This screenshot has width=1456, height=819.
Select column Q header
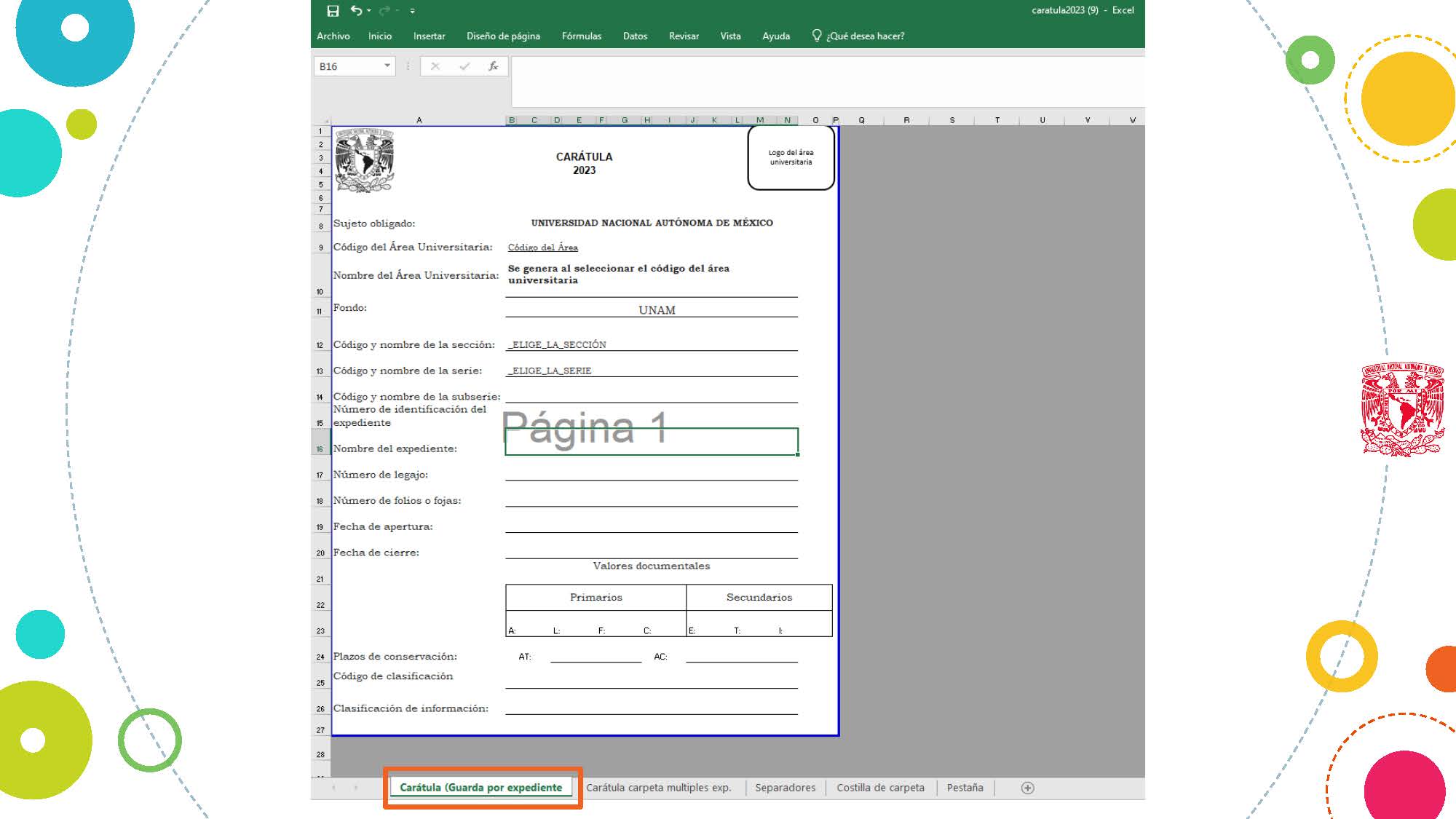coord(861,120)
